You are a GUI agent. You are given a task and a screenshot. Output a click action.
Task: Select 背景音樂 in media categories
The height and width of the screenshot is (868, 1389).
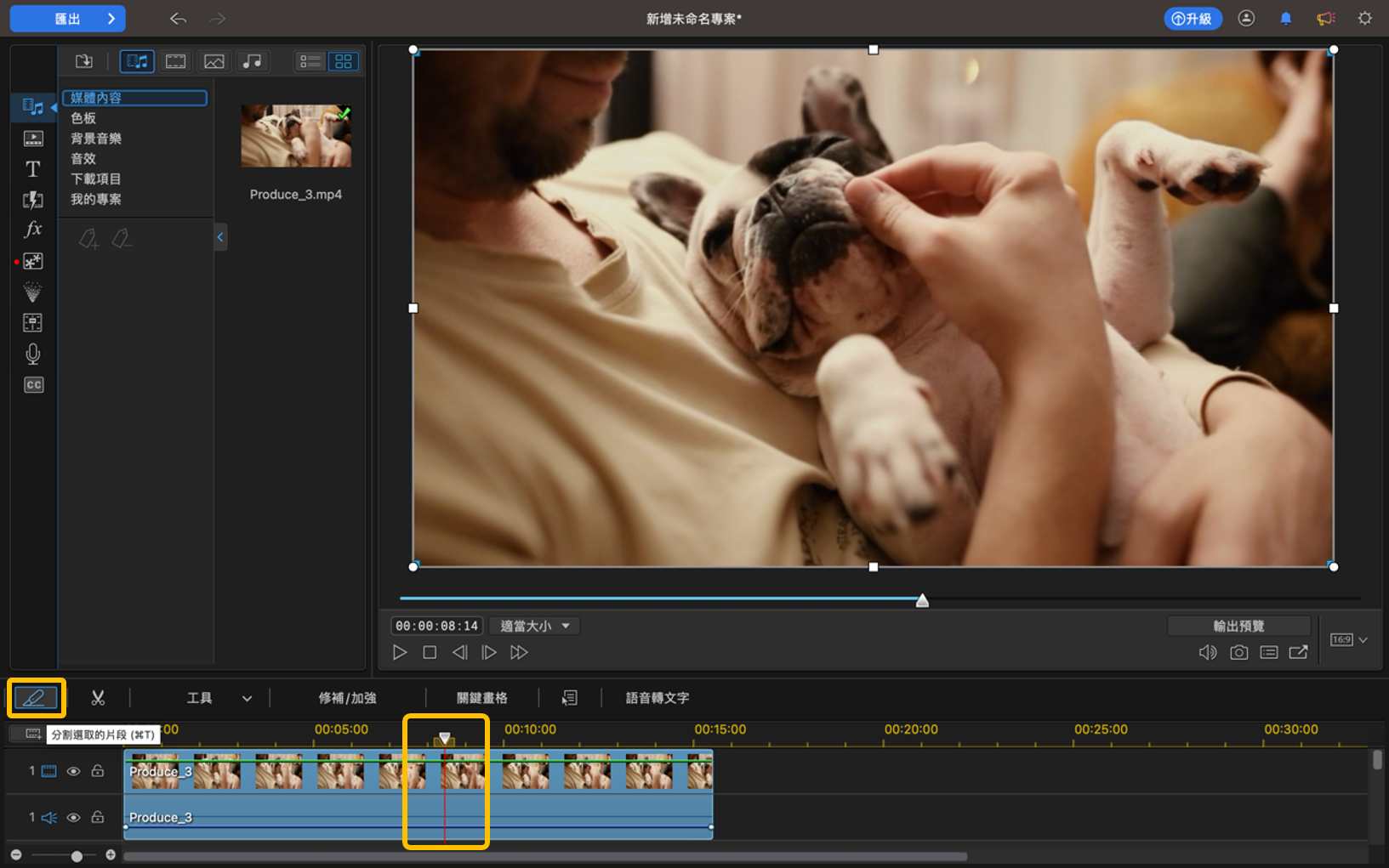[96, 139]
